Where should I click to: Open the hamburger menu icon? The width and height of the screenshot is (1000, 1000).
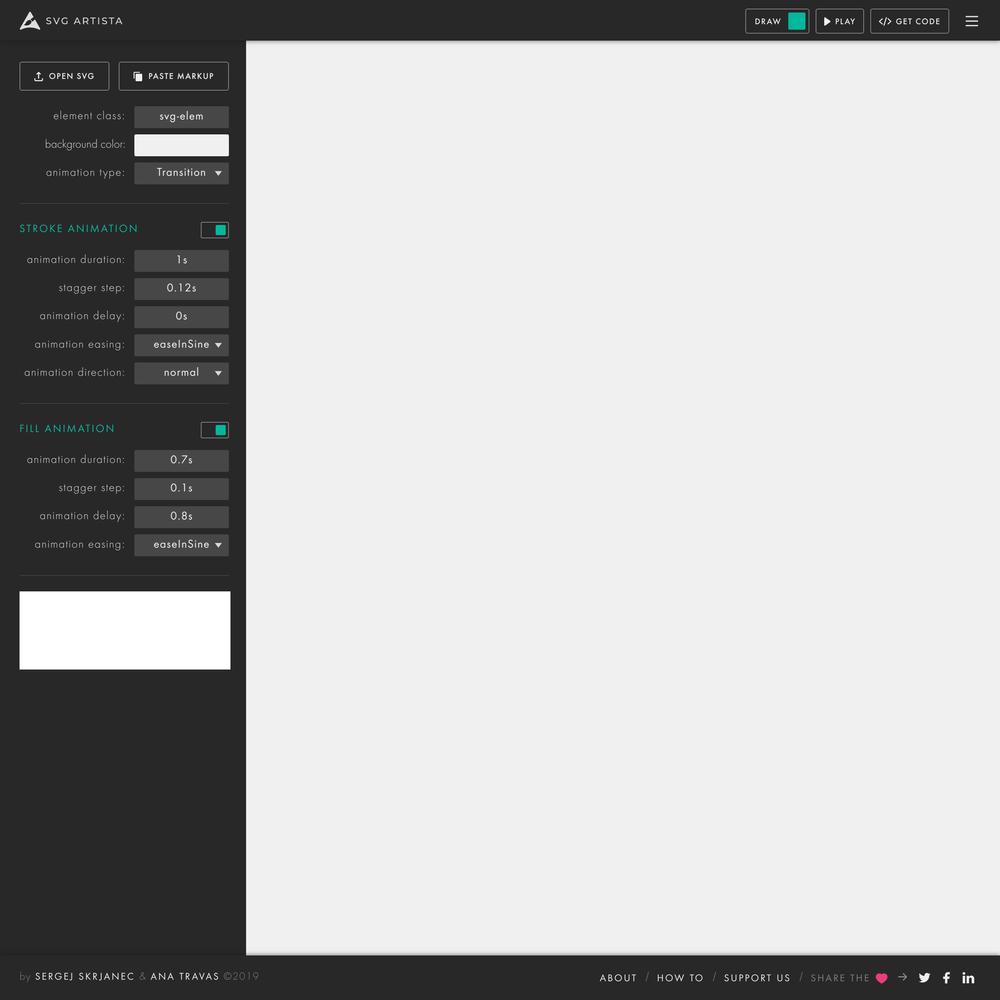click(971, 21)
